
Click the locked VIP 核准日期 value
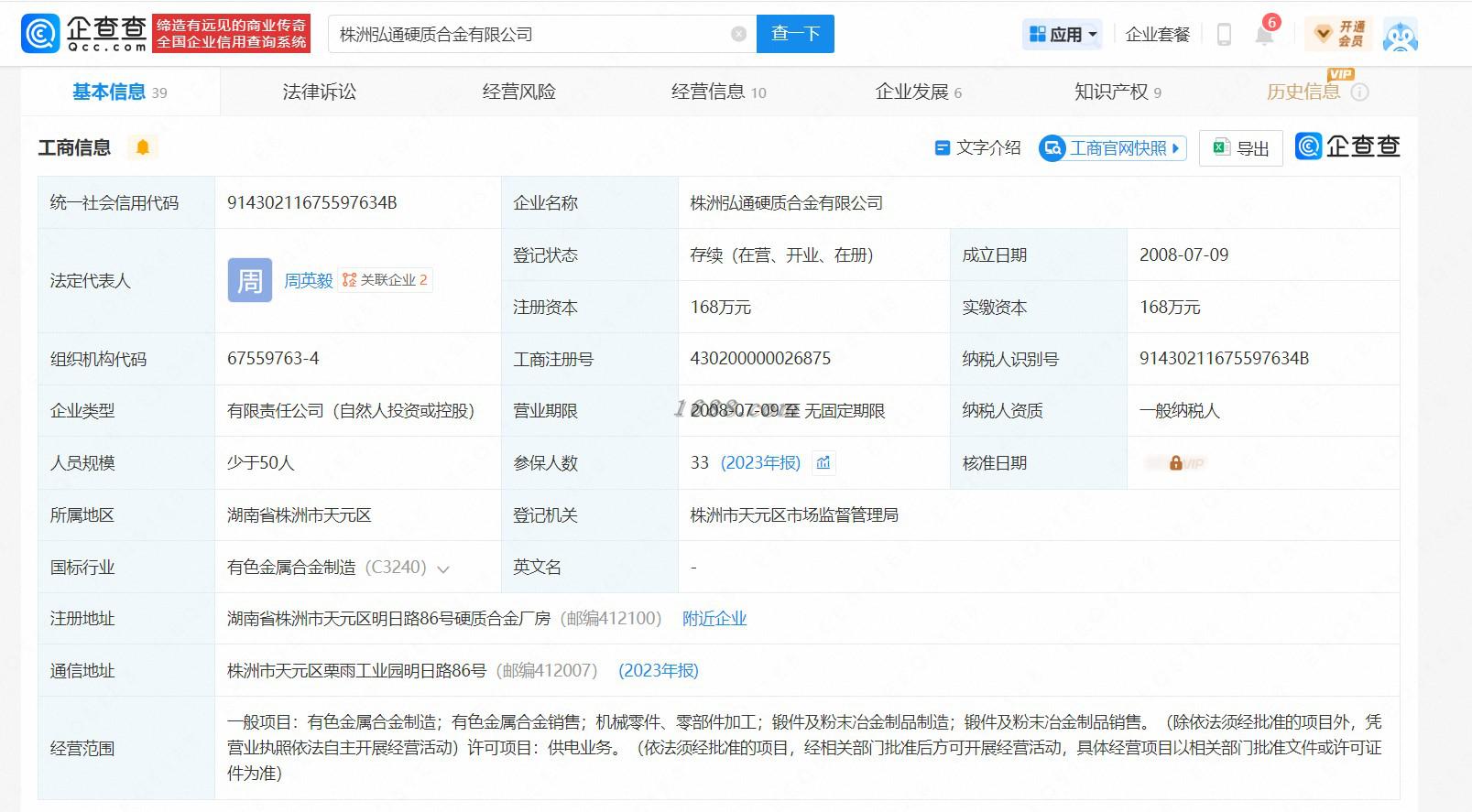pyautogui.click(x=1175, y=463)
